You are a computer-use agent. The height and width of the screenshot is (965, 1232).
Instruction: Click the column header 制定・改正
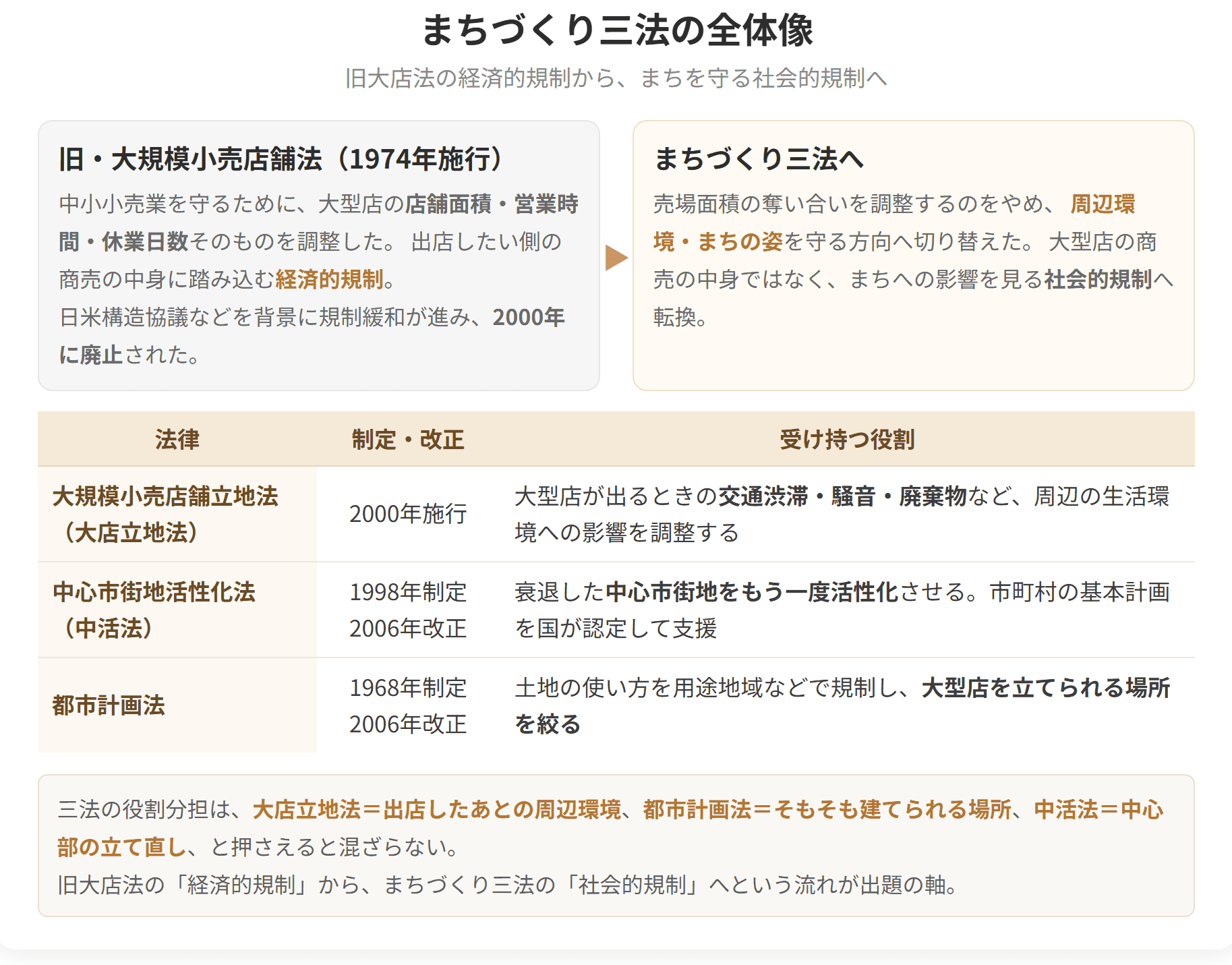(408, 440)
